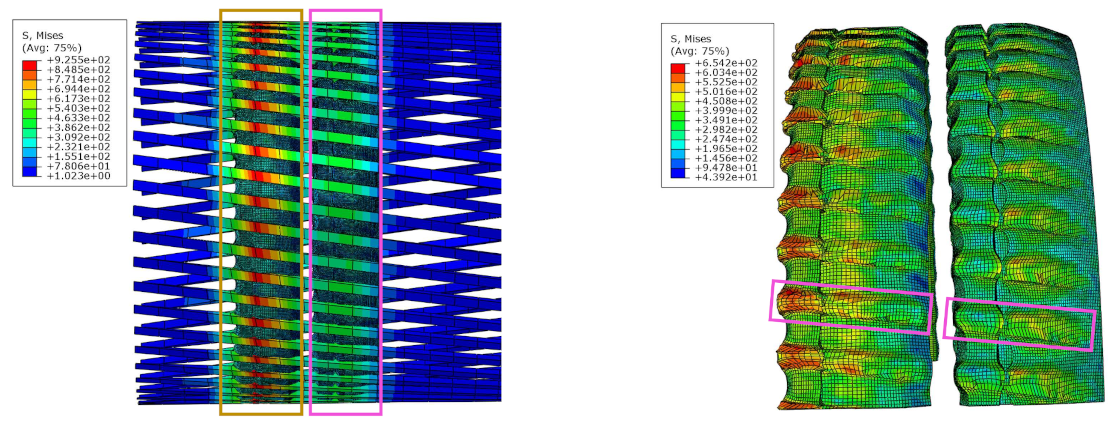Click the blue lattice stent contour plot
This screenshot has height=424, width=1116.
coord(317,212)
